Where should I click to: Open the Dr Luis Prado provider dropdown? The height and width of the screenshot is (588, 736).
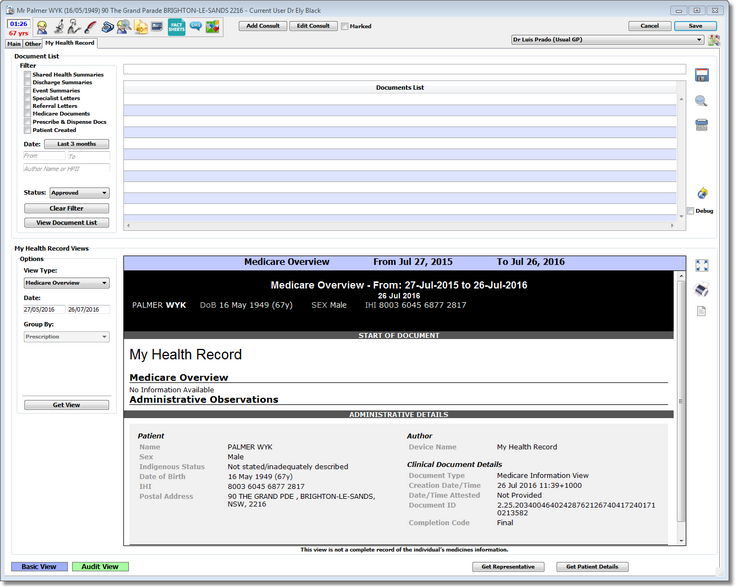coord(606,40)
